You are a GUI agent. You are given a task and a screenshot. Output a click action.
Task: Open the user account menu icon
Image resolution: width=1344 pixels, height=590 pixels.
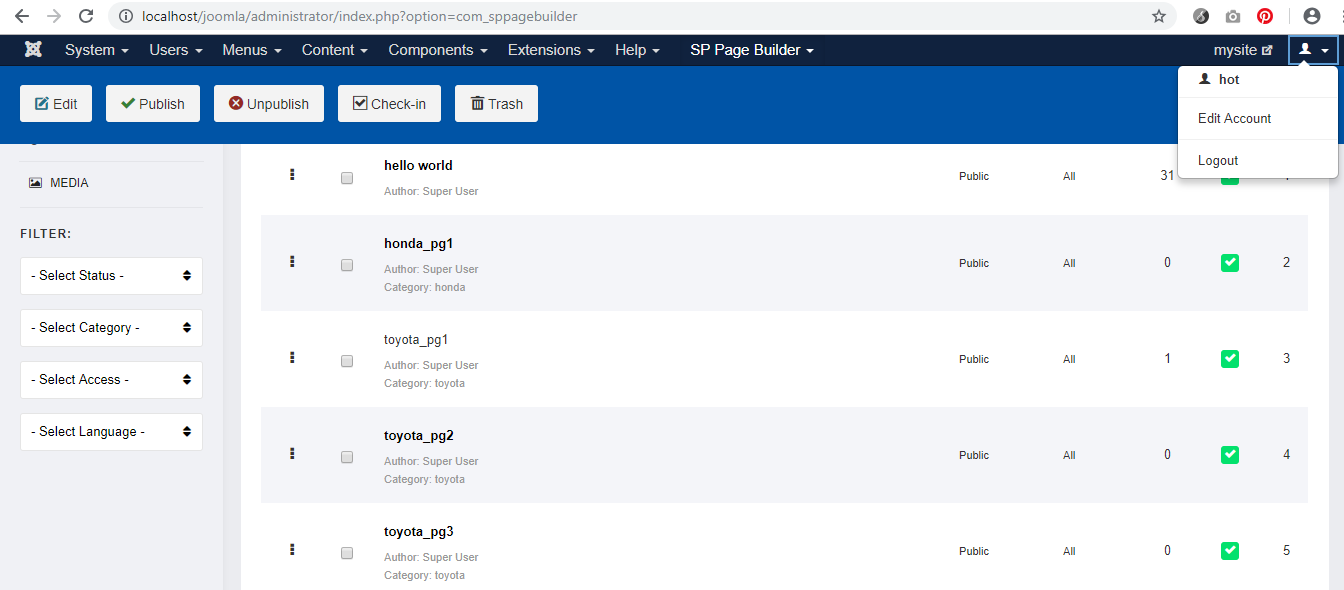coord(1312,50)
